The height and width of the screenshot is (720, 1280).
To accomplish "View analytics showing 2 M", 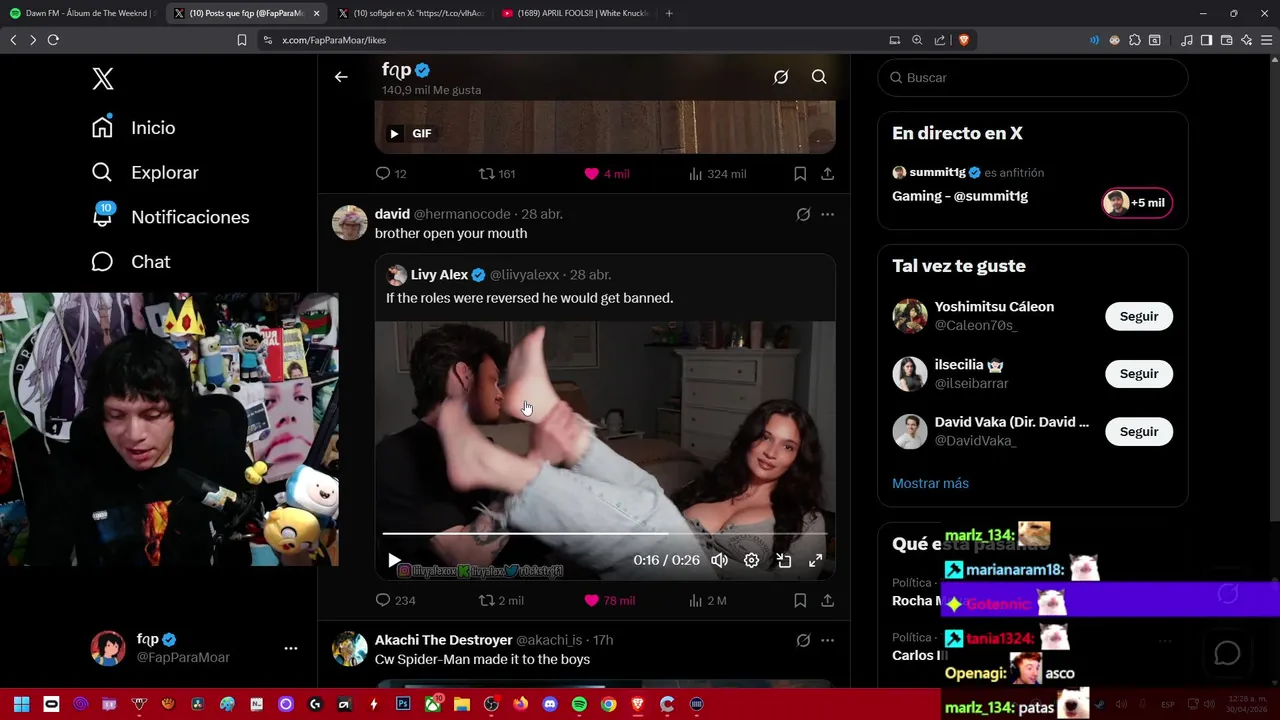I will pos(707,600).
